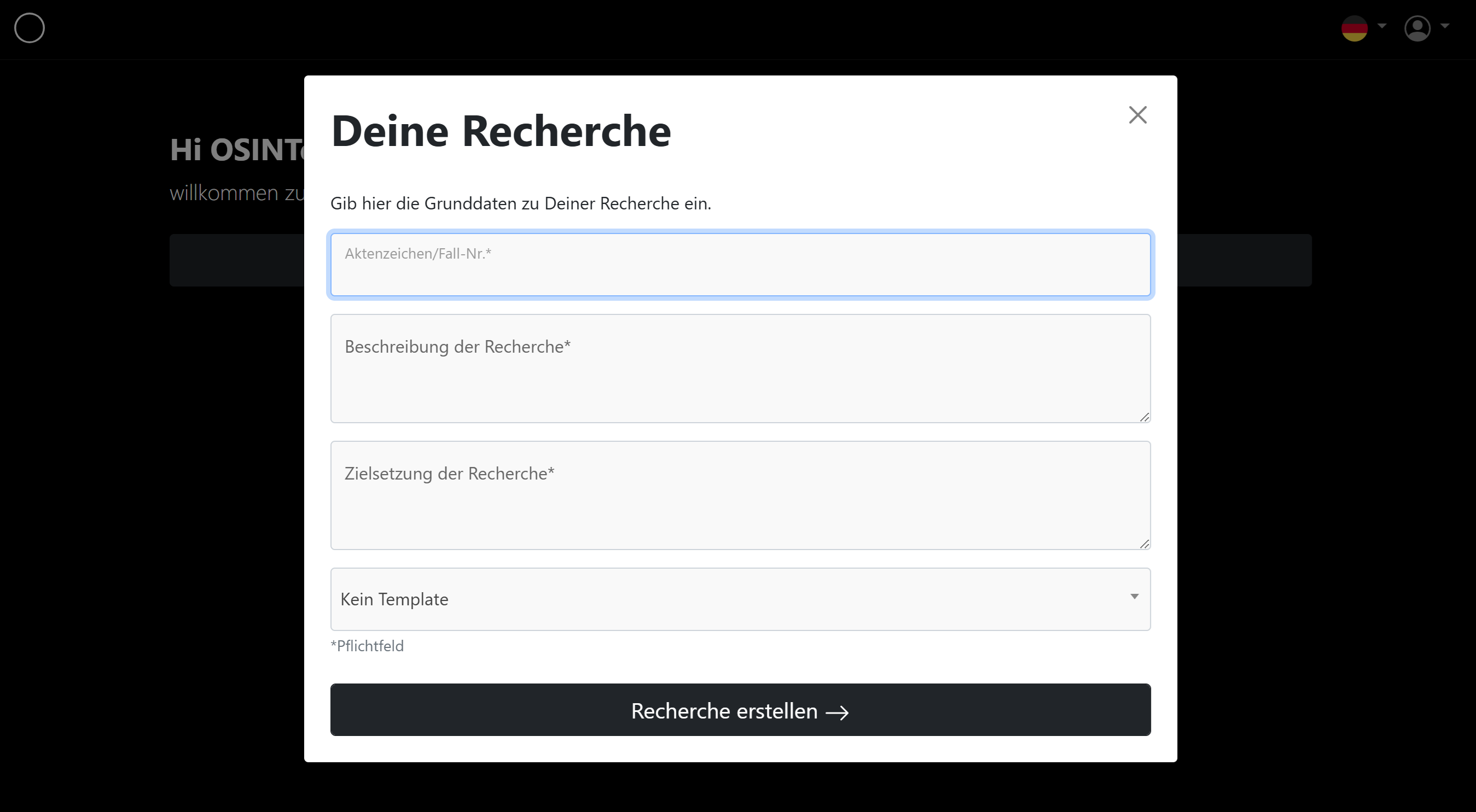Screen dimensions: 1476x812
Task: Click the *Pflichtfeld note below template
Action: (367, 646)
